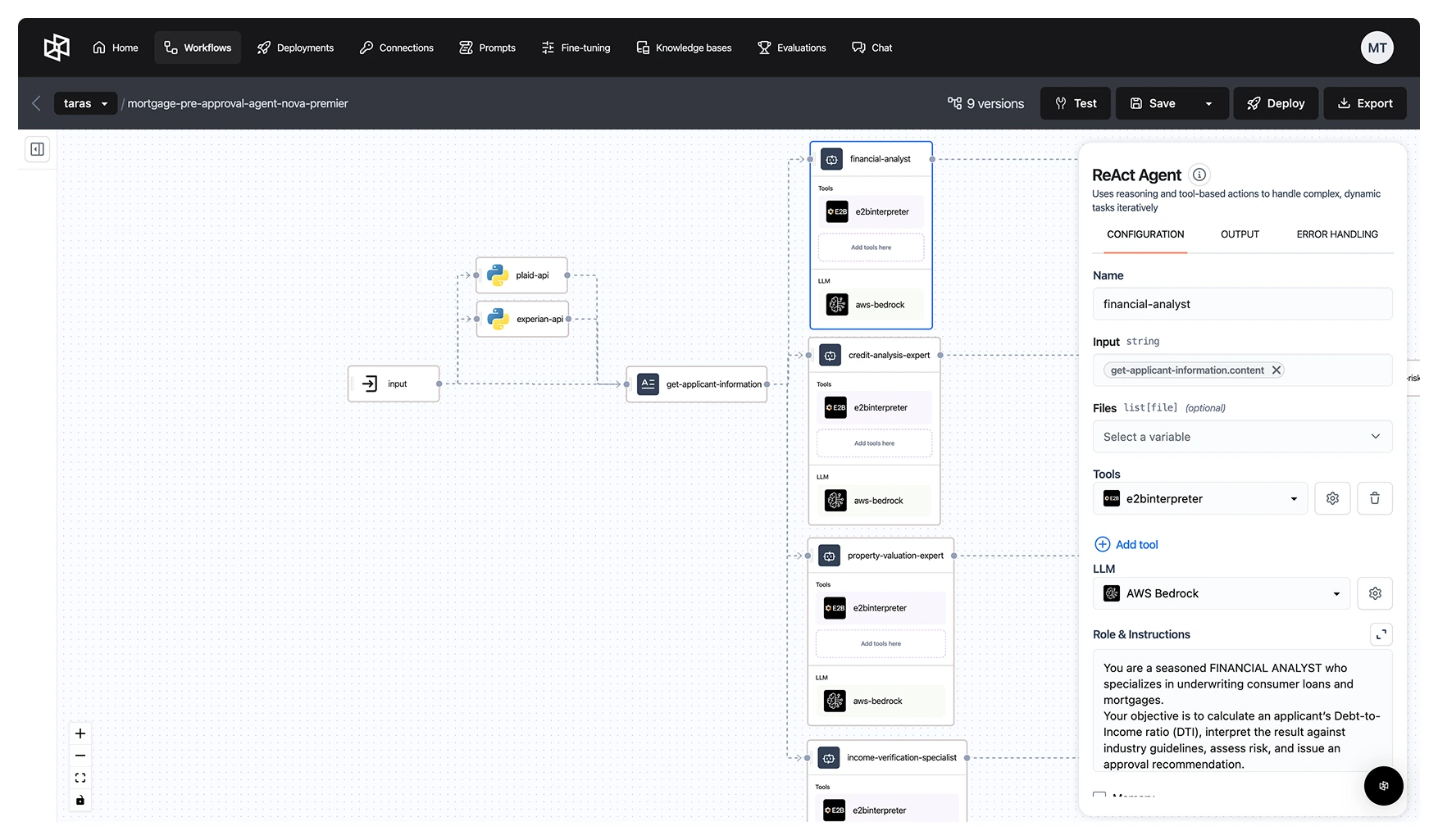Toggle the Memory checkbox
This screenshot has height=840, width=1438.
(1099, 797)
